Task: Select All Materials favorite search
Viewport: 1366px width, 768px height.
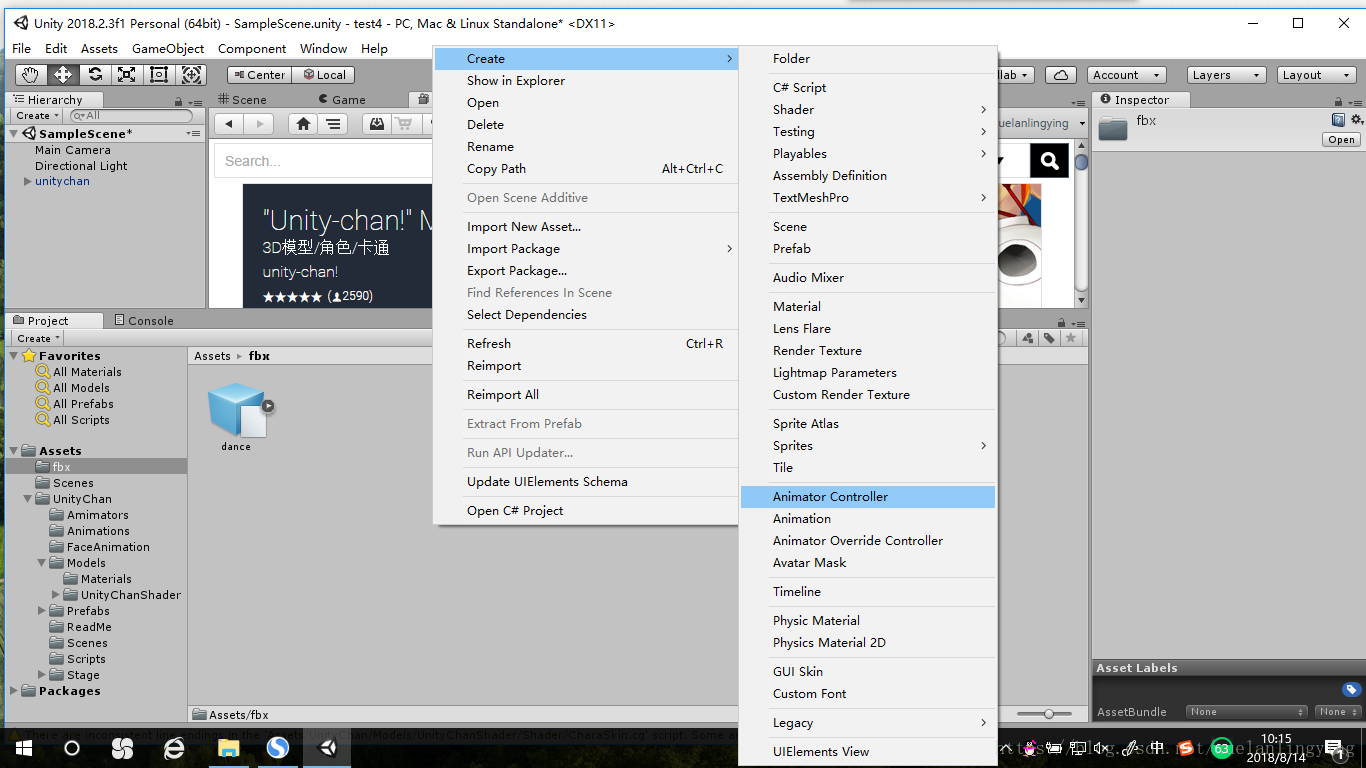Action: pos(87,371)
